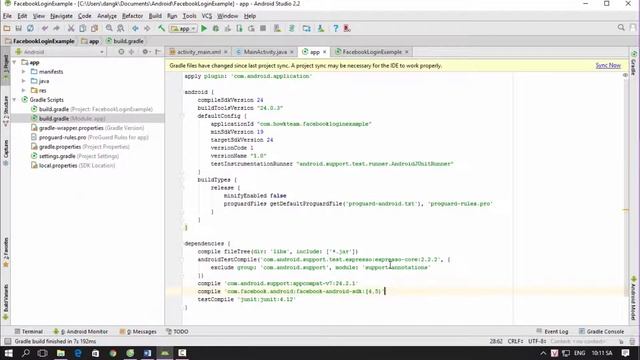Open the Build menu
Screen dimensions: 640x360
(x=155, y=16)
